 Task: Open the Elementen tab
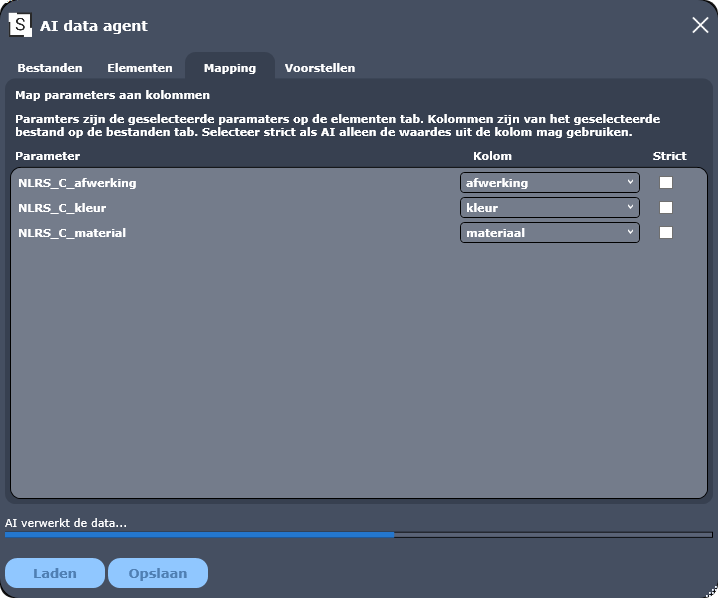pyautogui.click(x=140, y=68)
